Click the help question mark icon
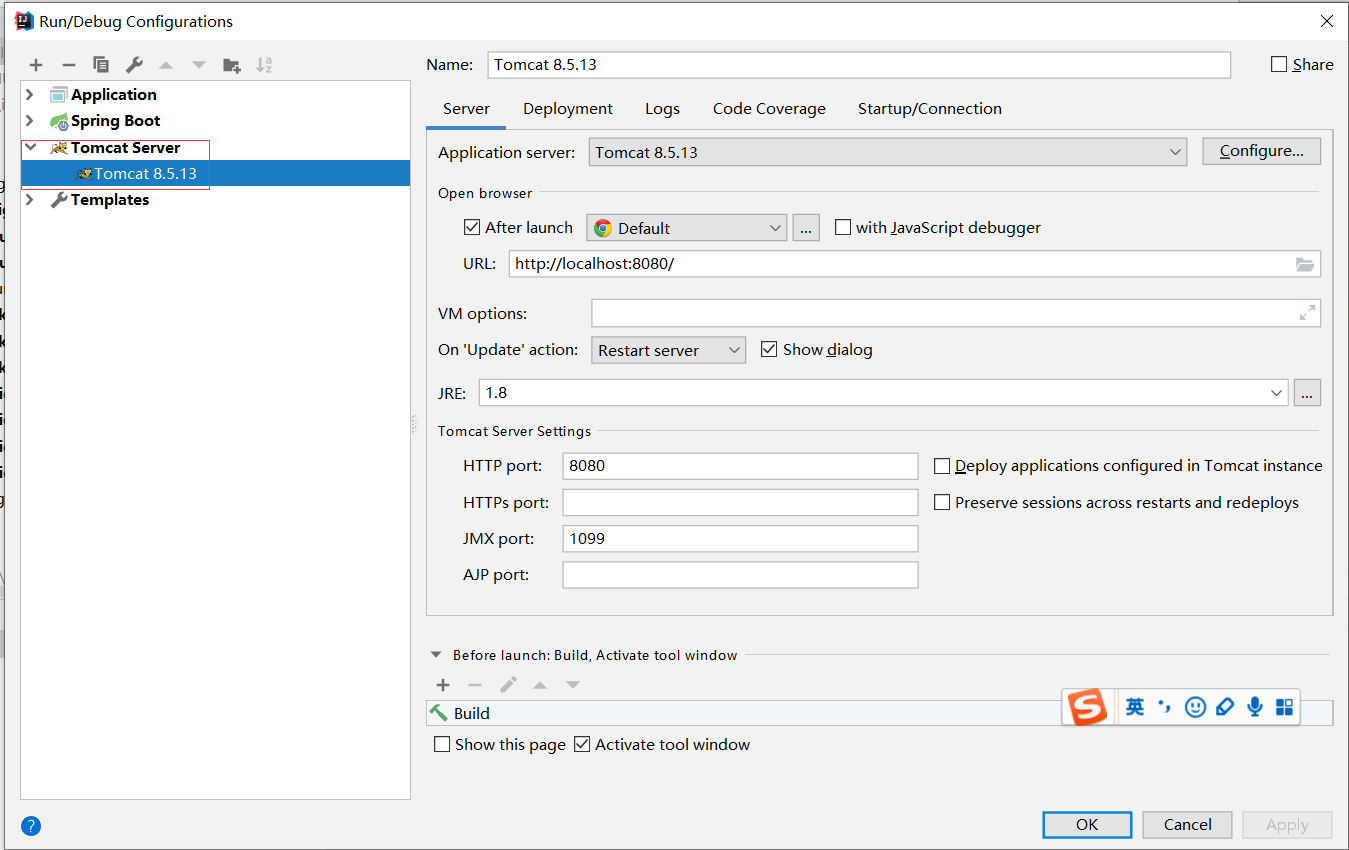The width and height of the screenshot is (1349, 850). click(31, 826)
